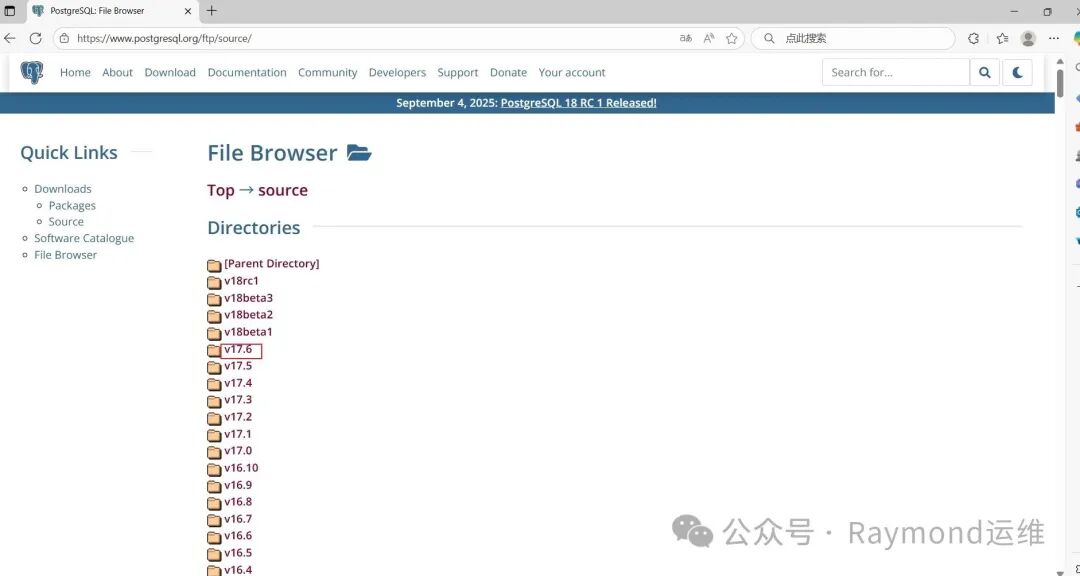1080x576 pixels.
Task: Click the source breadcrumb link
Action: (283, 190)
